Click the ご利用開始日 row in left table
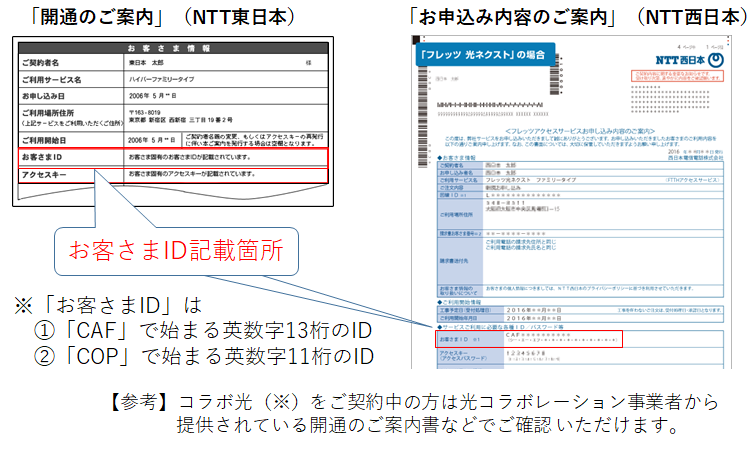The image size is (753, 450). point(171,139)
